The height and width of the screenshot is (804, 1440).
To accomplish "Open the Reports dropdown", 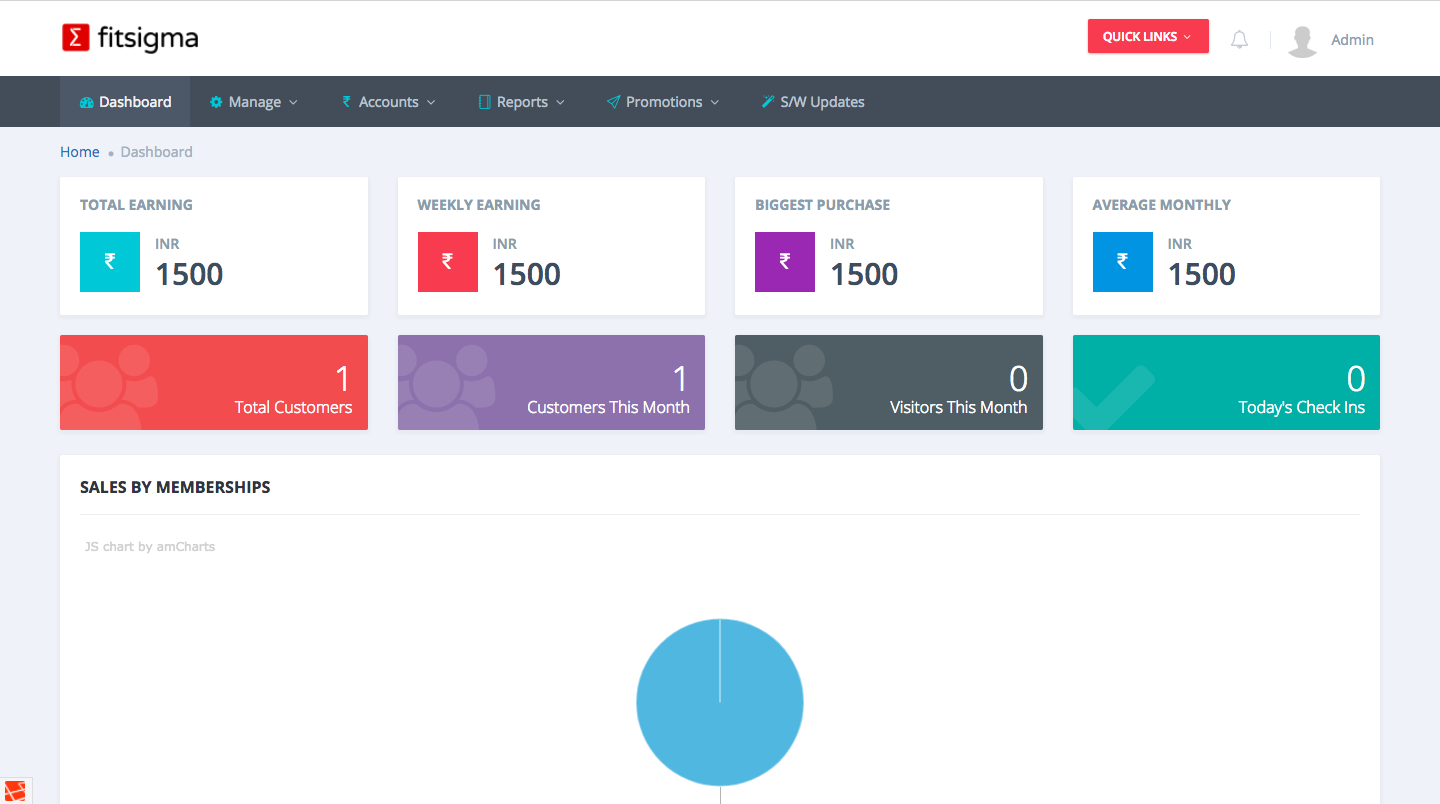I will 521,102.
